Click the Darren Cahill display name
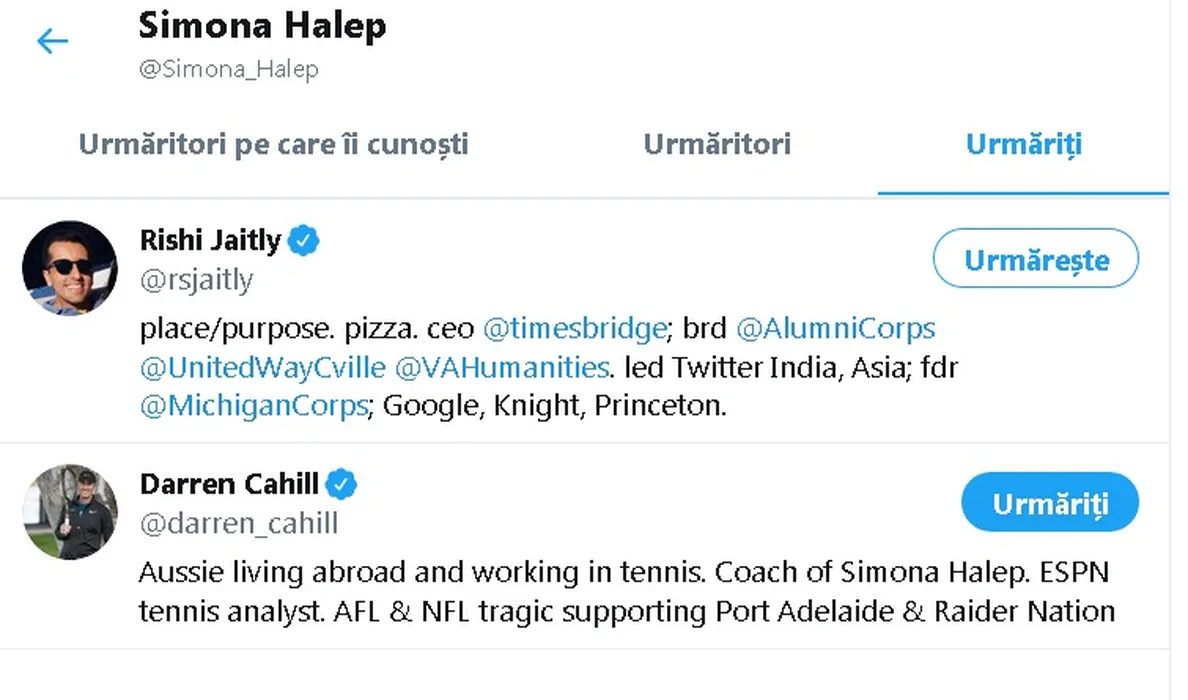This screenshot has width=1188, height=700. click(229, 485)
